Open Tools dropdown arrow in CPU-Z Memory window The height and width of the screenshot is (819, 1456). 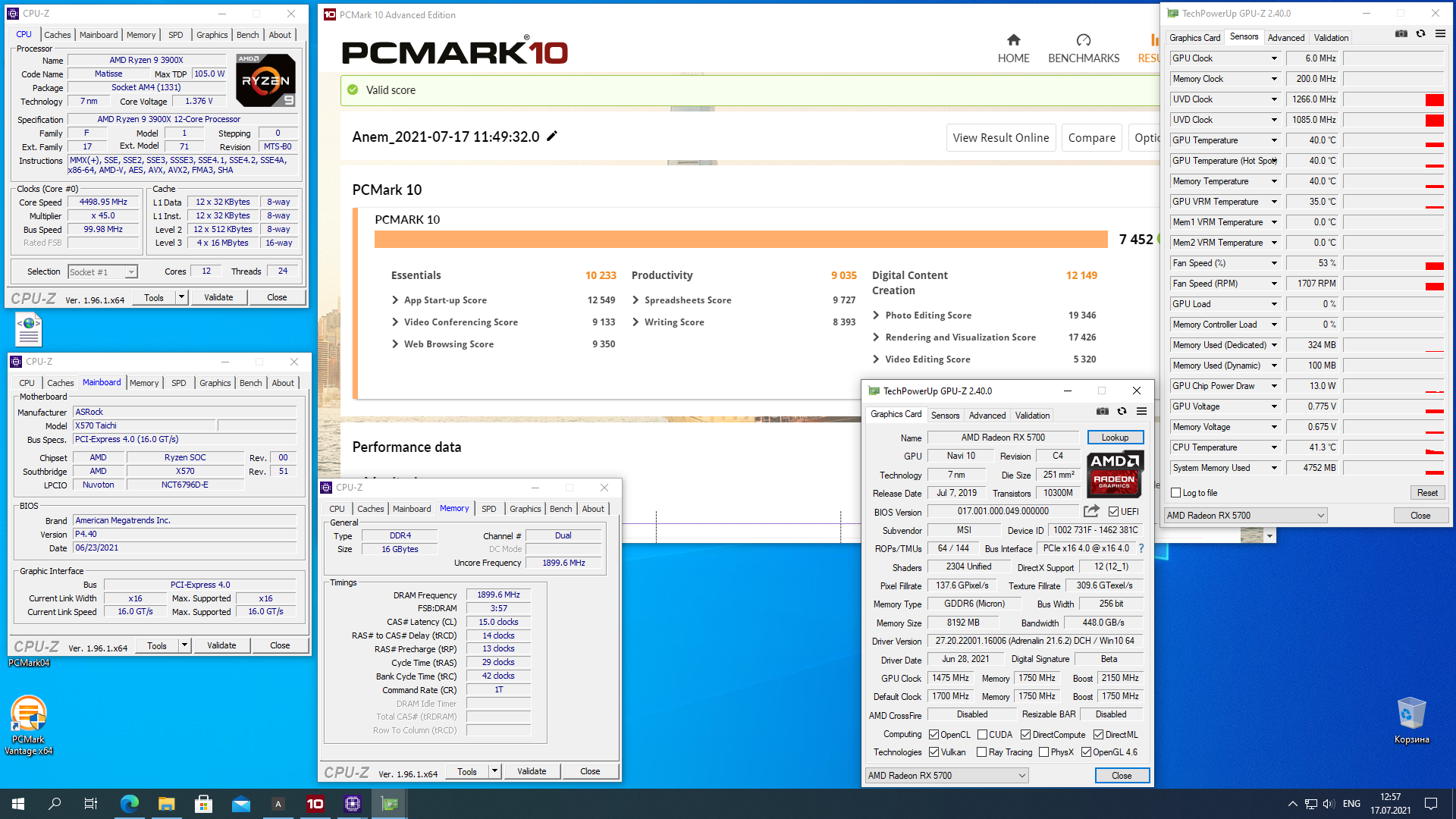(494, 771)
